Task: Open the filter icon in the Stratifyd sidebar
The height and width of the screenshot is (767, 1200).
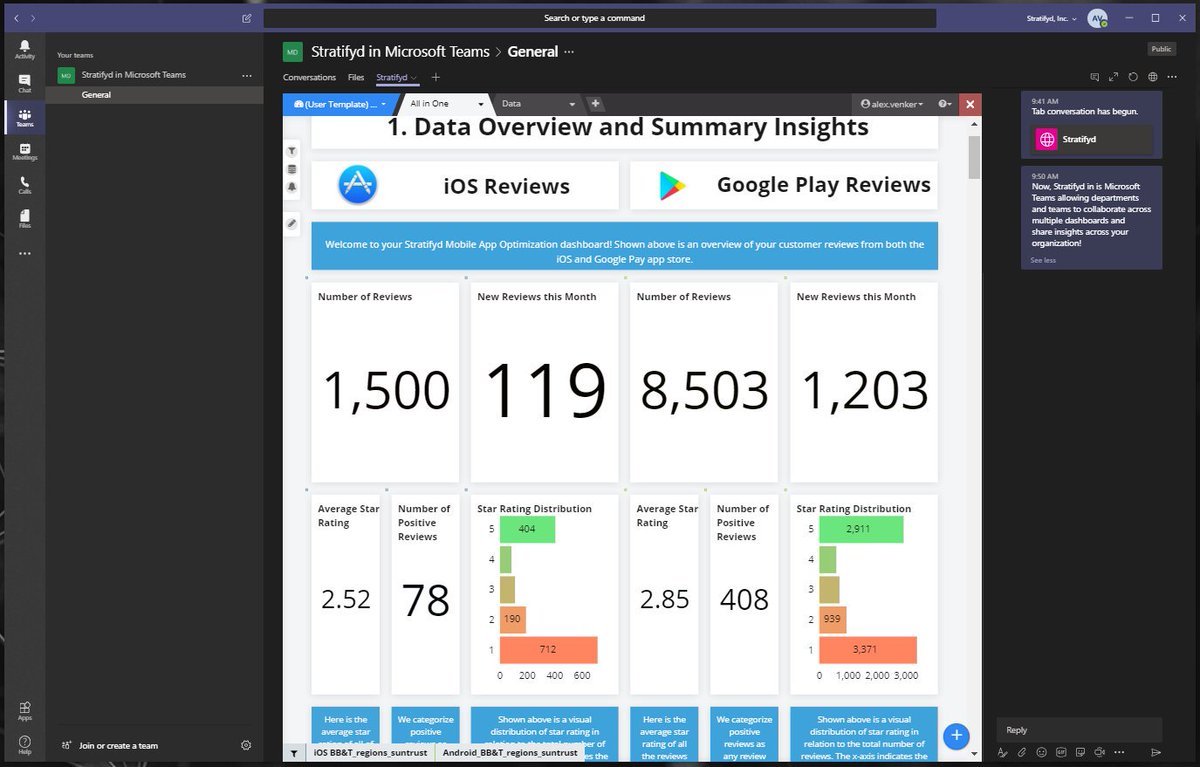Action: coord(292,150)
